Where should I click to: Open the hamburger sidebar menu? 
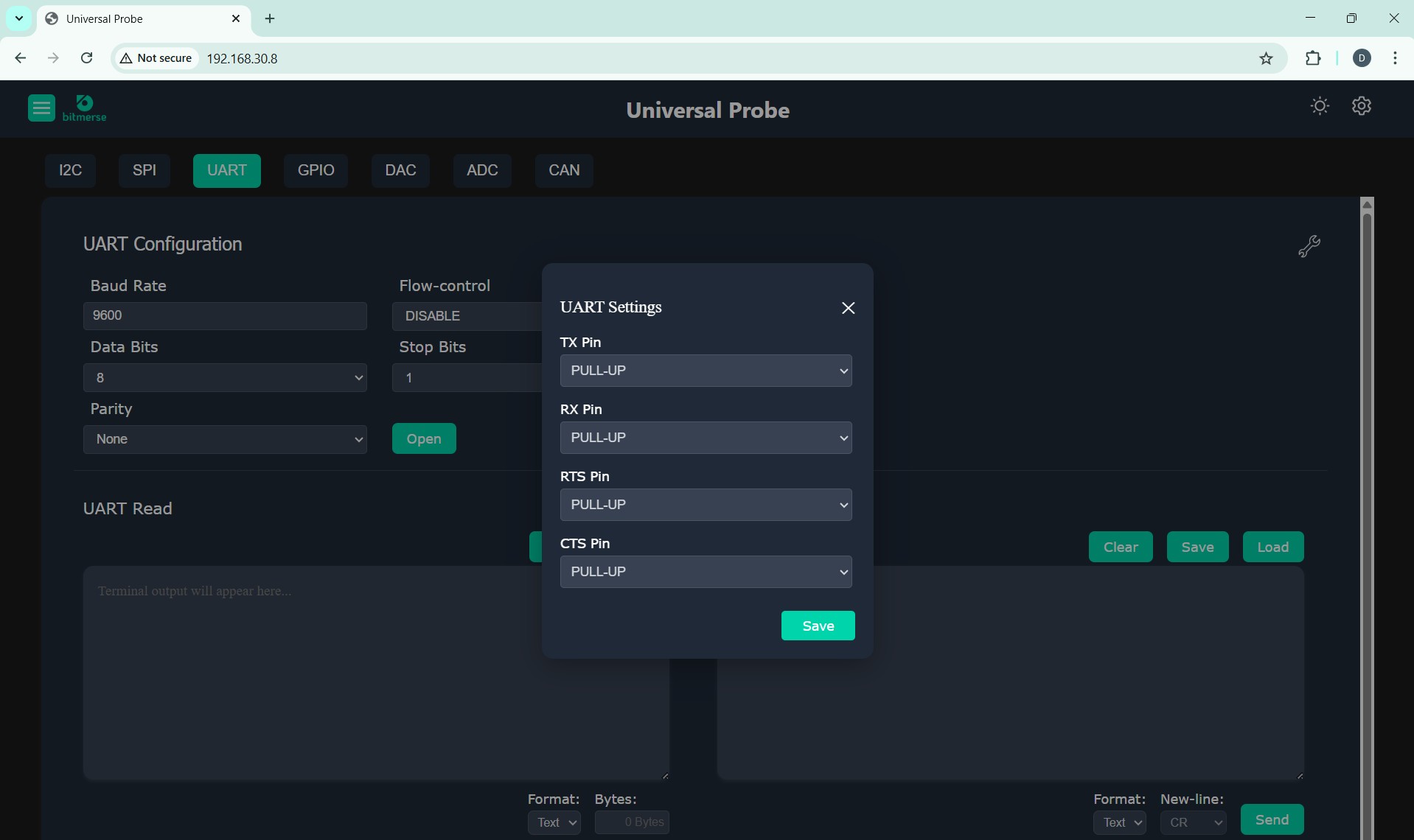coord(41,108)
